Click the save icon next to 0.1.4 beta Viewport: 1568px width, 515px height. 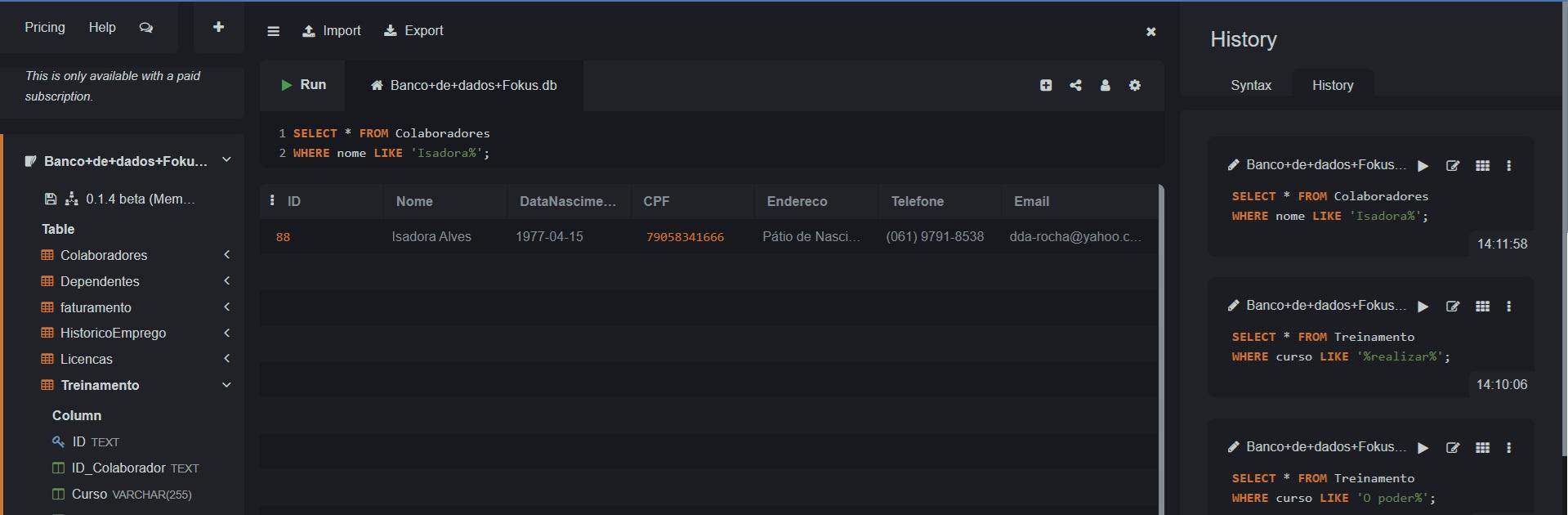(50, 199)
